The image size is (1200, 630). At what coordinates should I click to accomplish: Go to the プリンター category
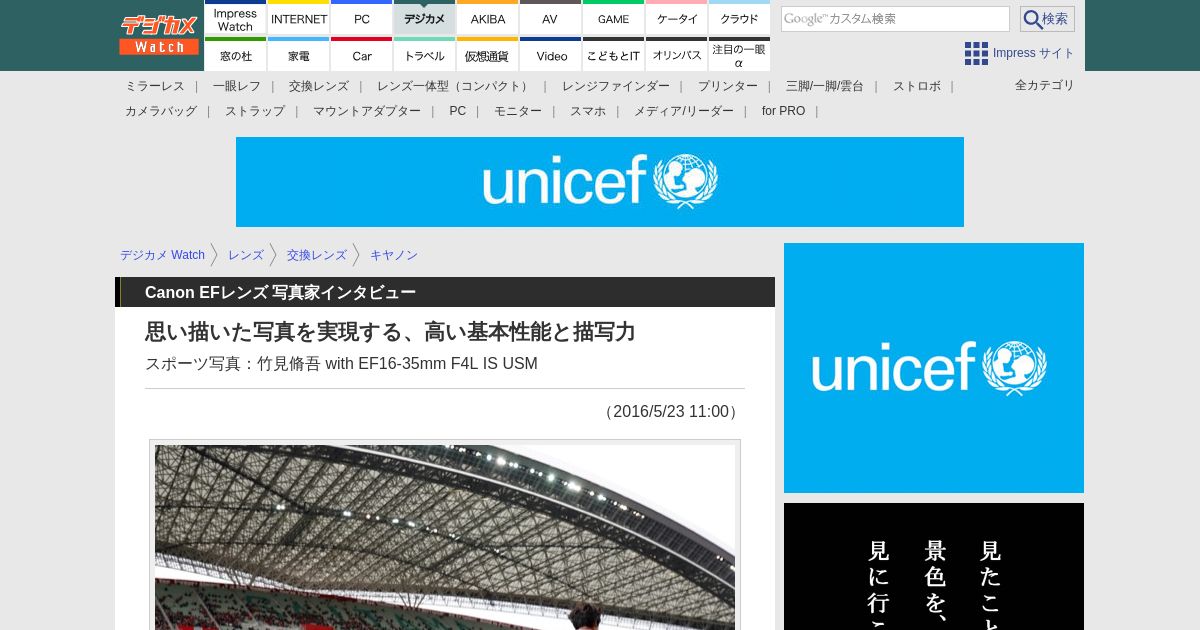coord(728,86)
